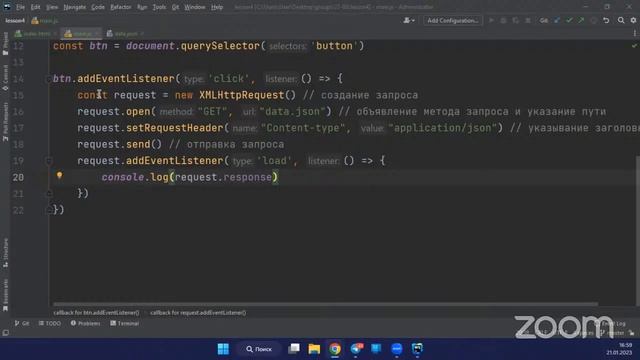Collapse the code block fold at line 19
This screenshot has width=640, height=360.
[x=49, y=161]
